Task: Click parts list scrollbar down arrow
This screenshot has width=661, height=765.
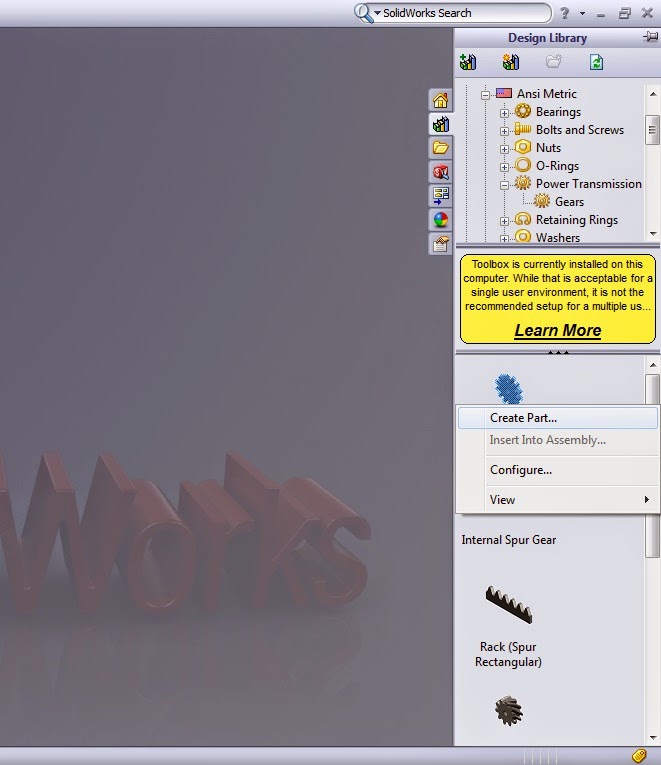Action: pyautogui.click(x=653, y=738)
